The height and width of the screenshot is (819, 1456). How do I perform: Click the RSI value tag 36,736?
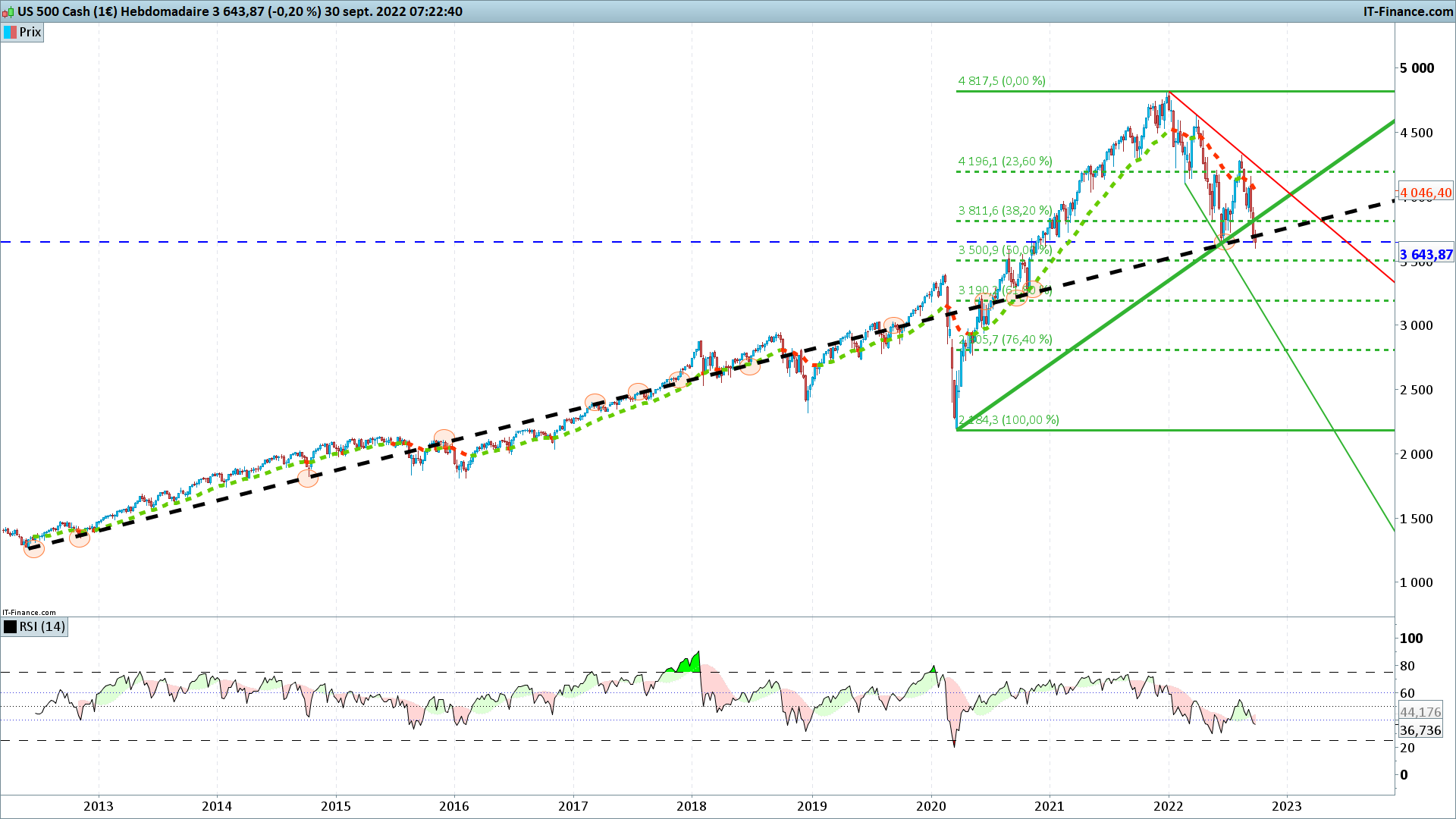click(1420, 730)
